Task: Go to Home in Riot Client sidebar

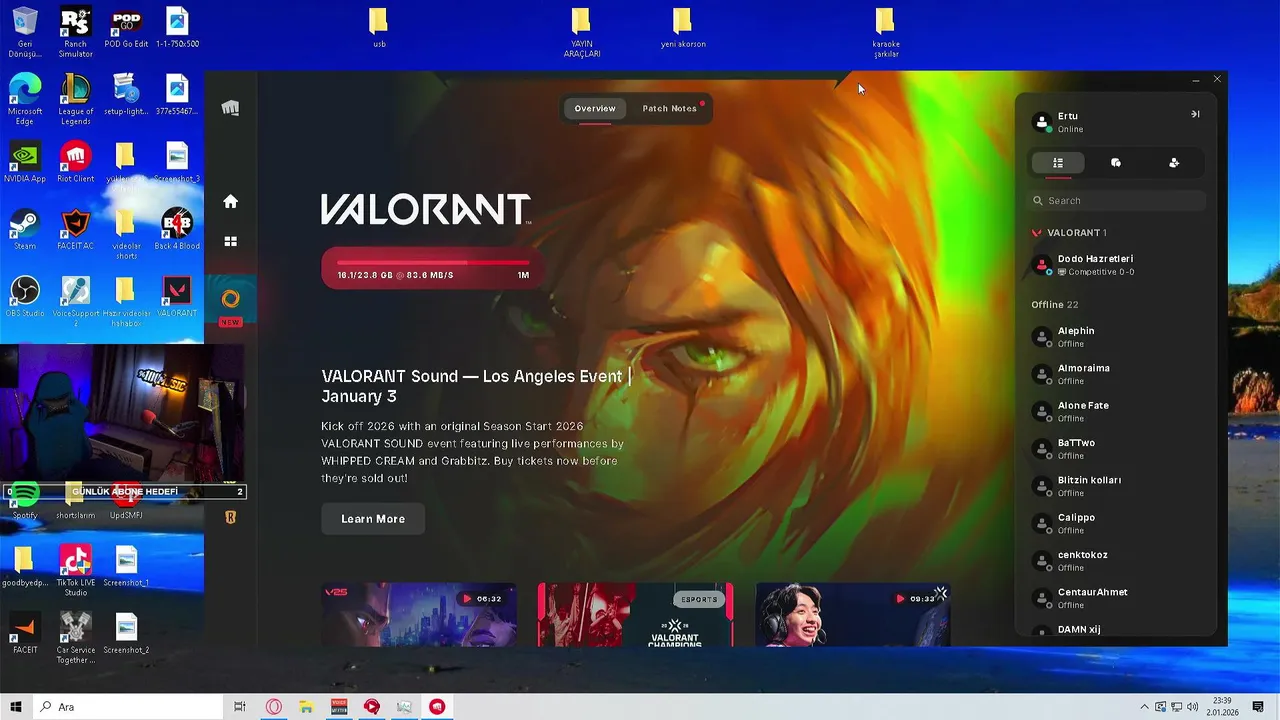Action: click(230, 201)
